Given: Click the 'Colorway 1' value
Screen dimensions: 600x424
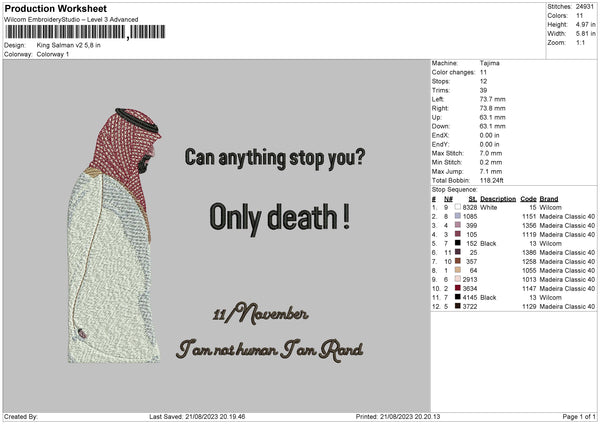Looking at the screenshot, I should click(x=53, y=54).
